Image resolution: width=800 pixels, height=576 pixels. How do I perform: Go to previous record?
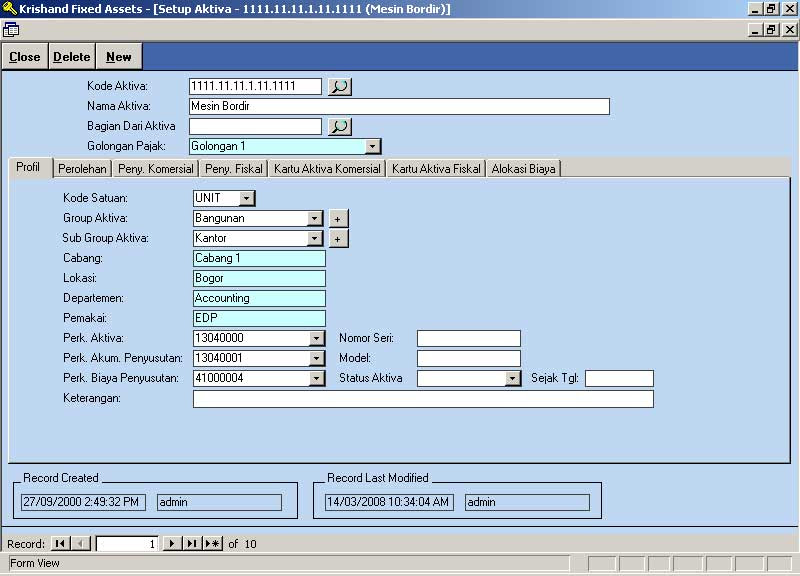pos(81,543)
